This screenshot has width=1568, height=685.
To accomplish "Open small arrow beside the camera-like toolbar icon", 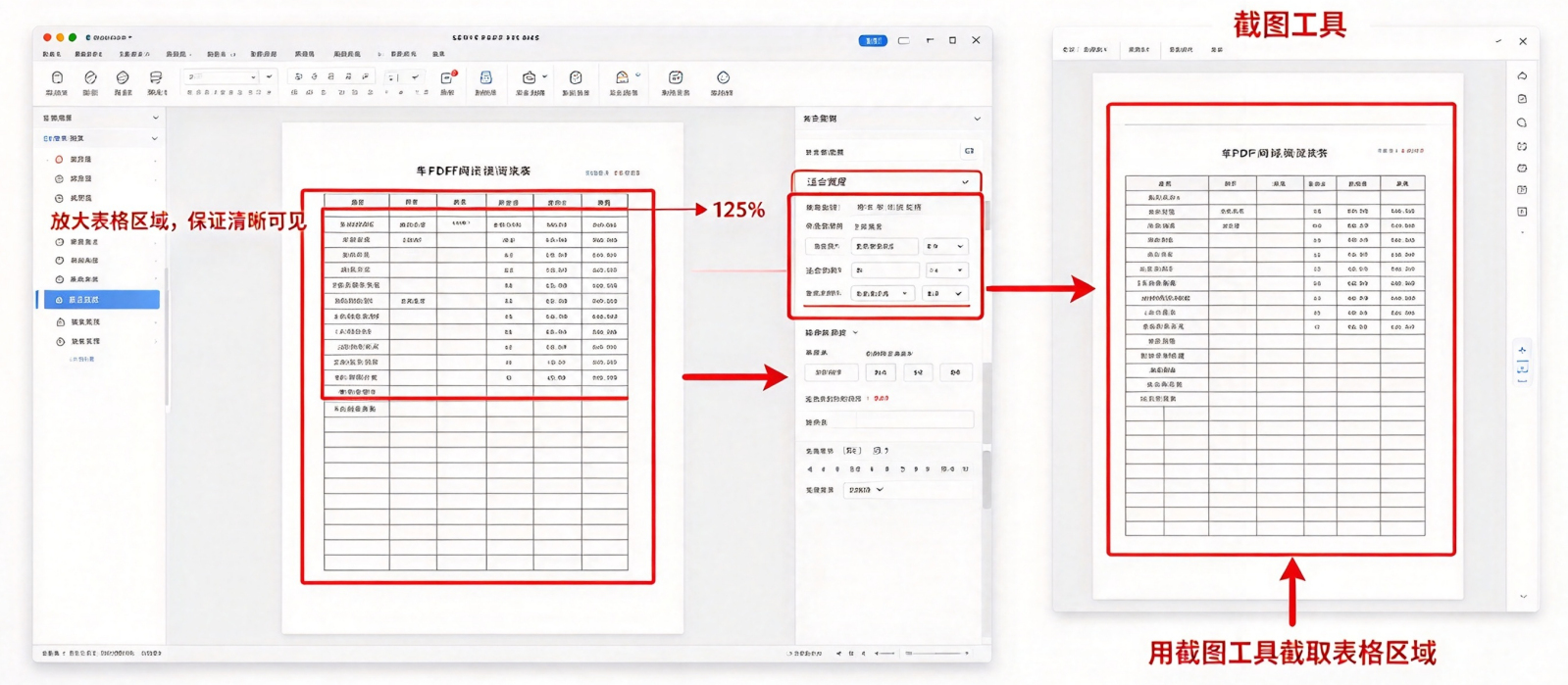I will click(x=544, y=76).
